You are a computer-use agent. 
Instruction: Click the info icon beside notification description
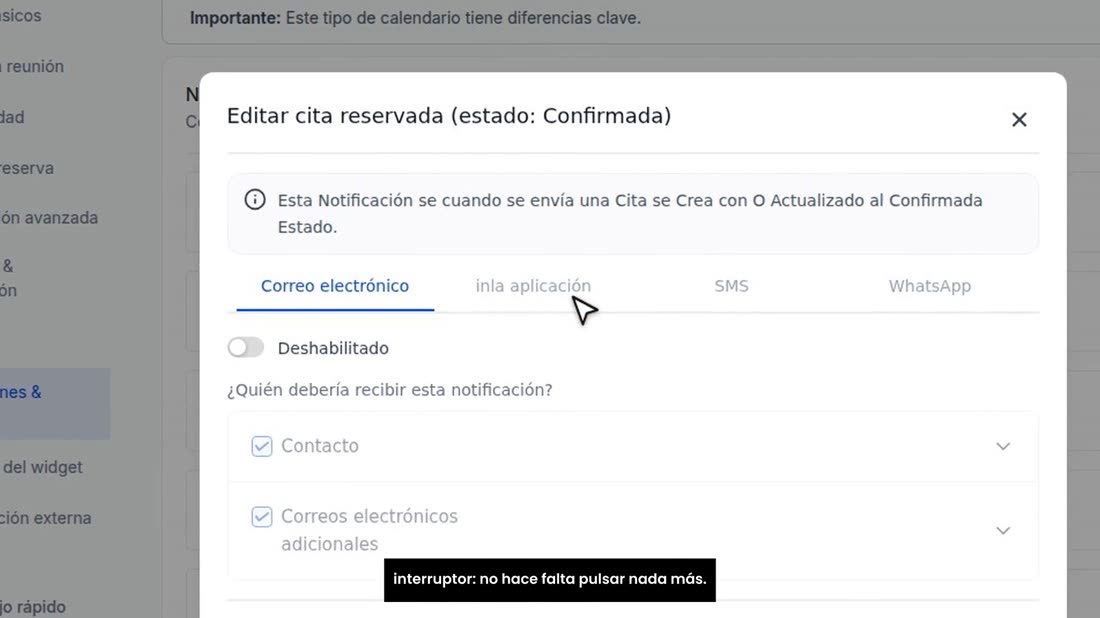tap(255, 200)
